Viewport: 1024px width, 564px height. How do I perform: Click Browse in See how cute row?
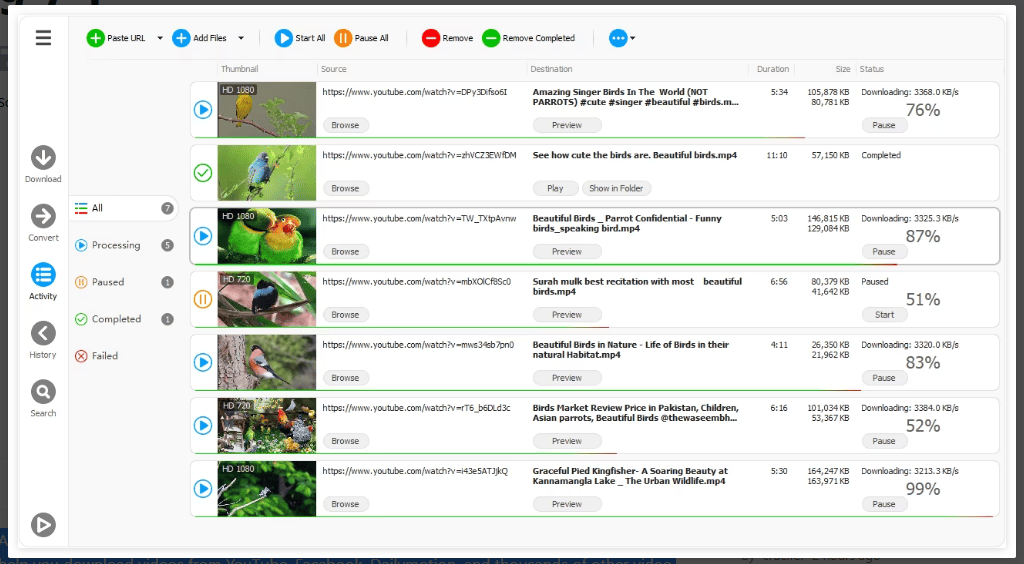click(x=345, y=189)
